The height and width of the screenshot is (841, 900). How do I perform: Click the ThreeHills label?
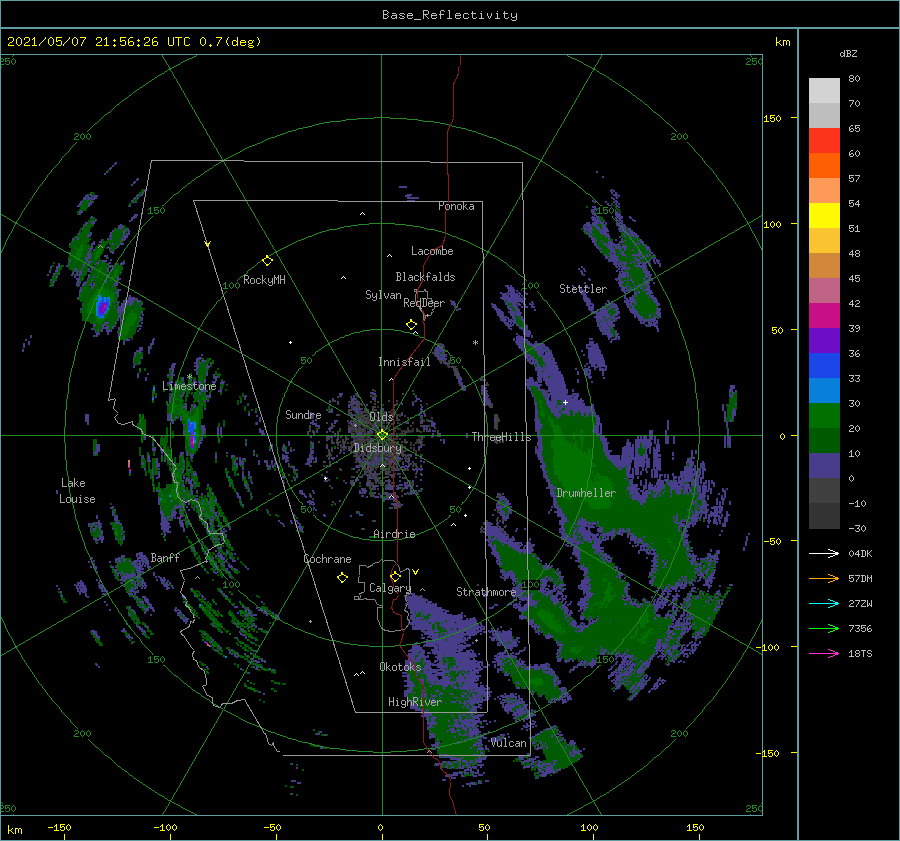[502, 437]
